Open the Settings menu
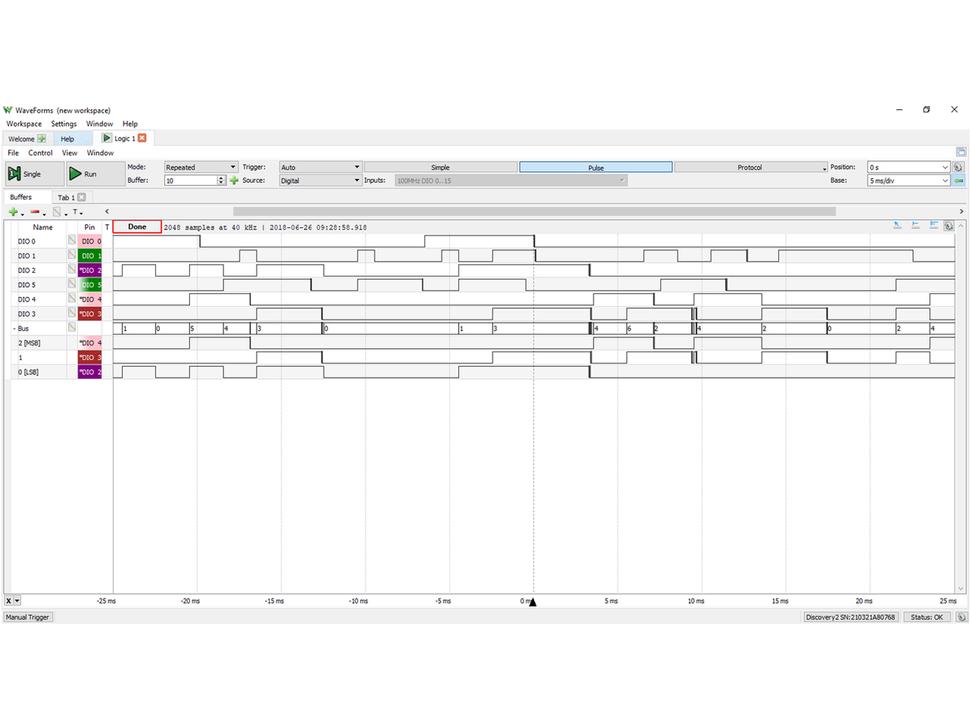 pos(64,124)
